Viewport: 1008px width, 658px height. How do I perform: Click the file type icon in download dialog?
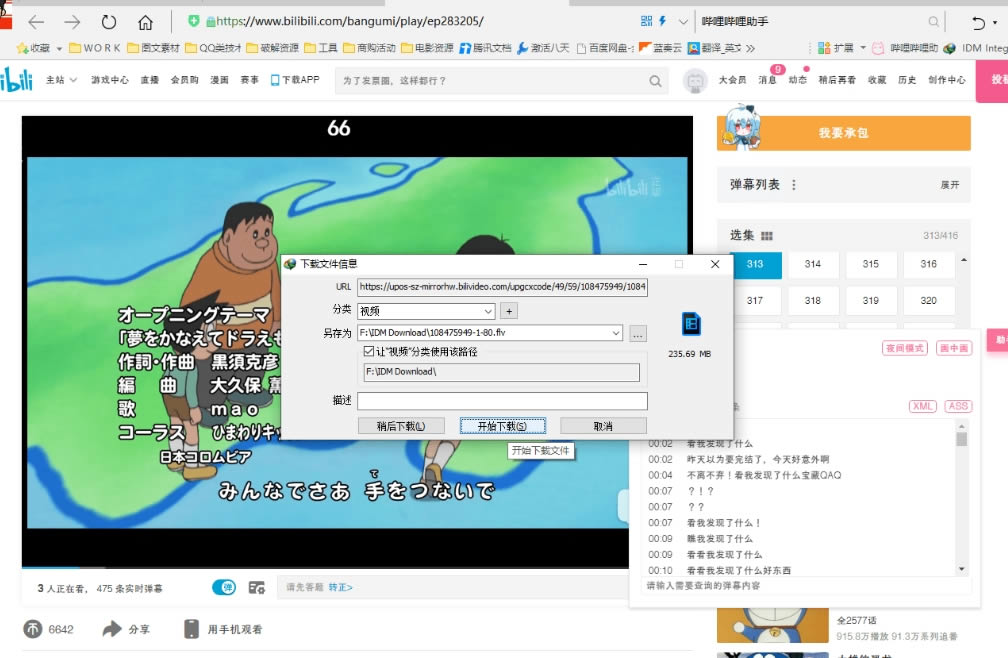point(691,324)
